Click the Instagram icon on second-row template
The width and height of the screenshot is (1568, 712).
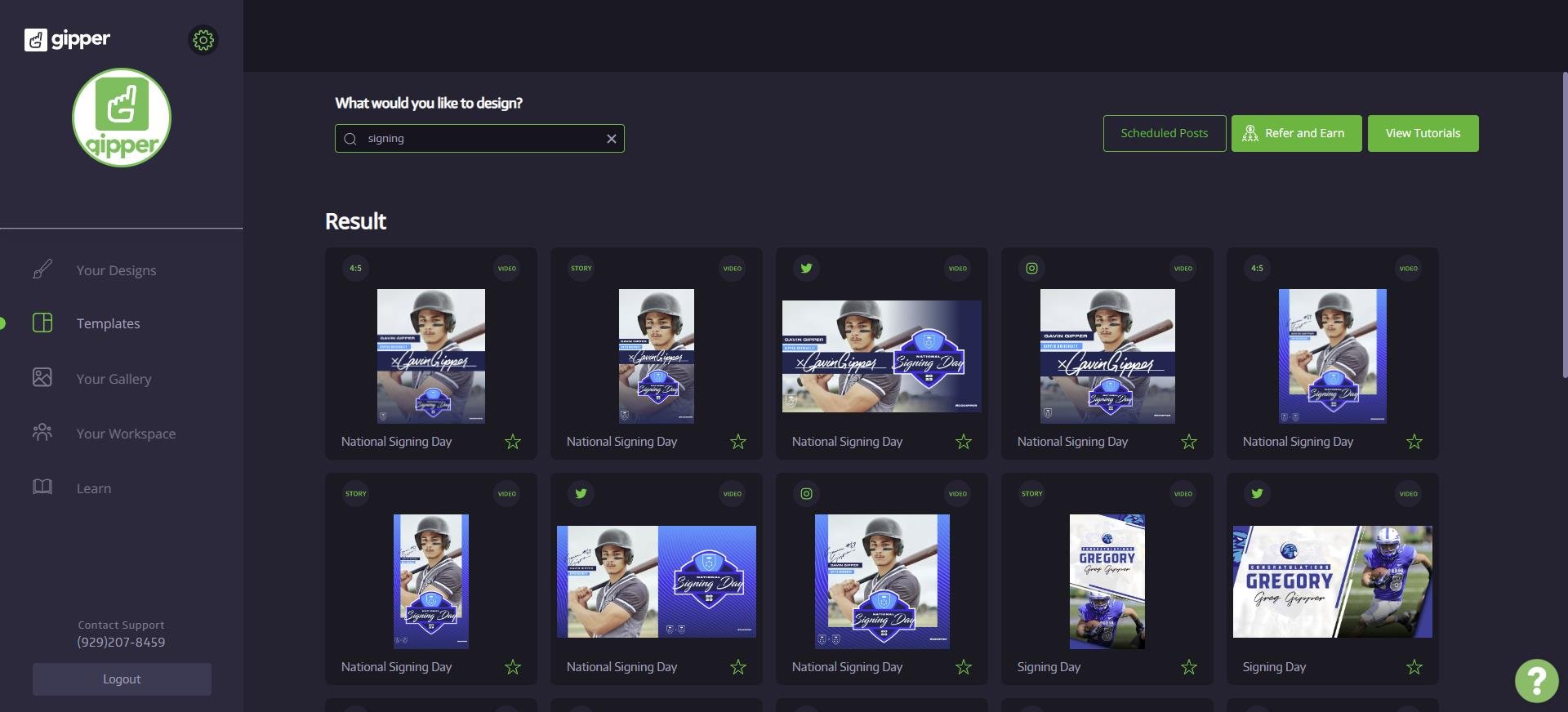pos(806,494)
